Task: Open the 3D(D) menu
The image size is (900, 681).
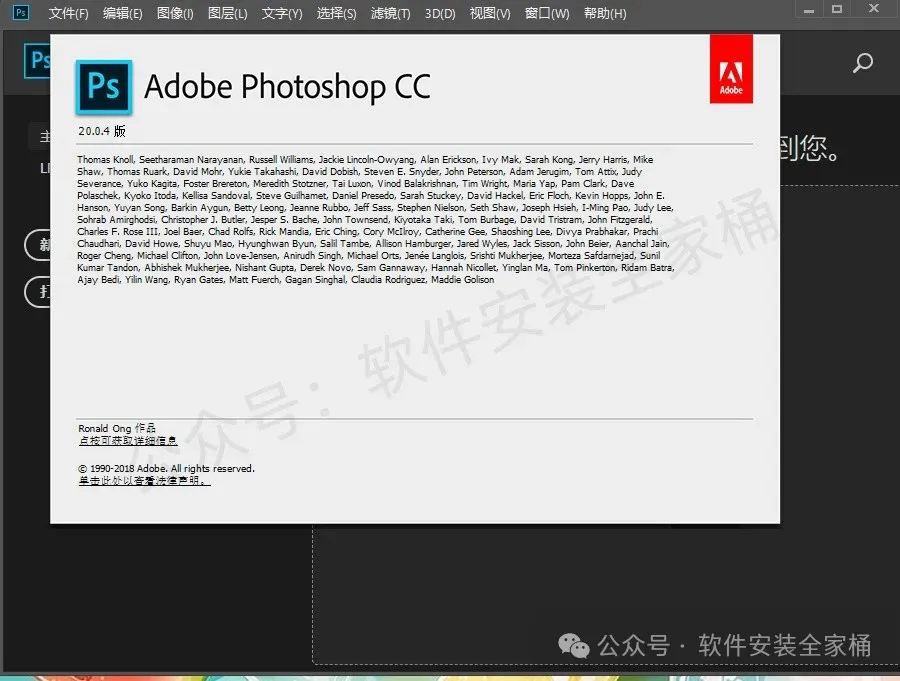Action: [440, 13]
